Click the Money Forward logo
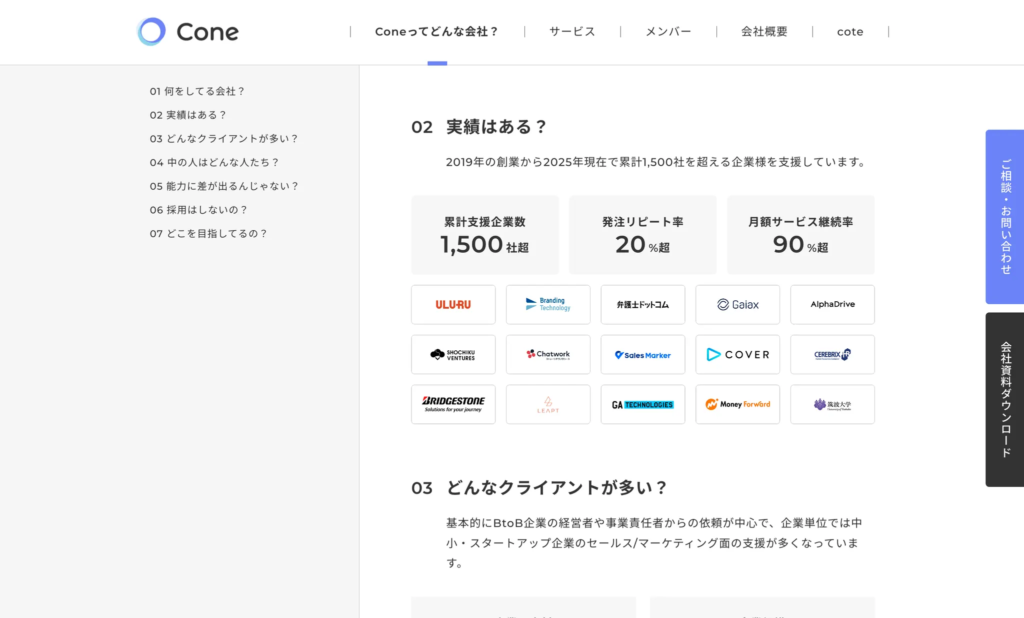This screenshot has height=618, width=1024. click(738, 405)
